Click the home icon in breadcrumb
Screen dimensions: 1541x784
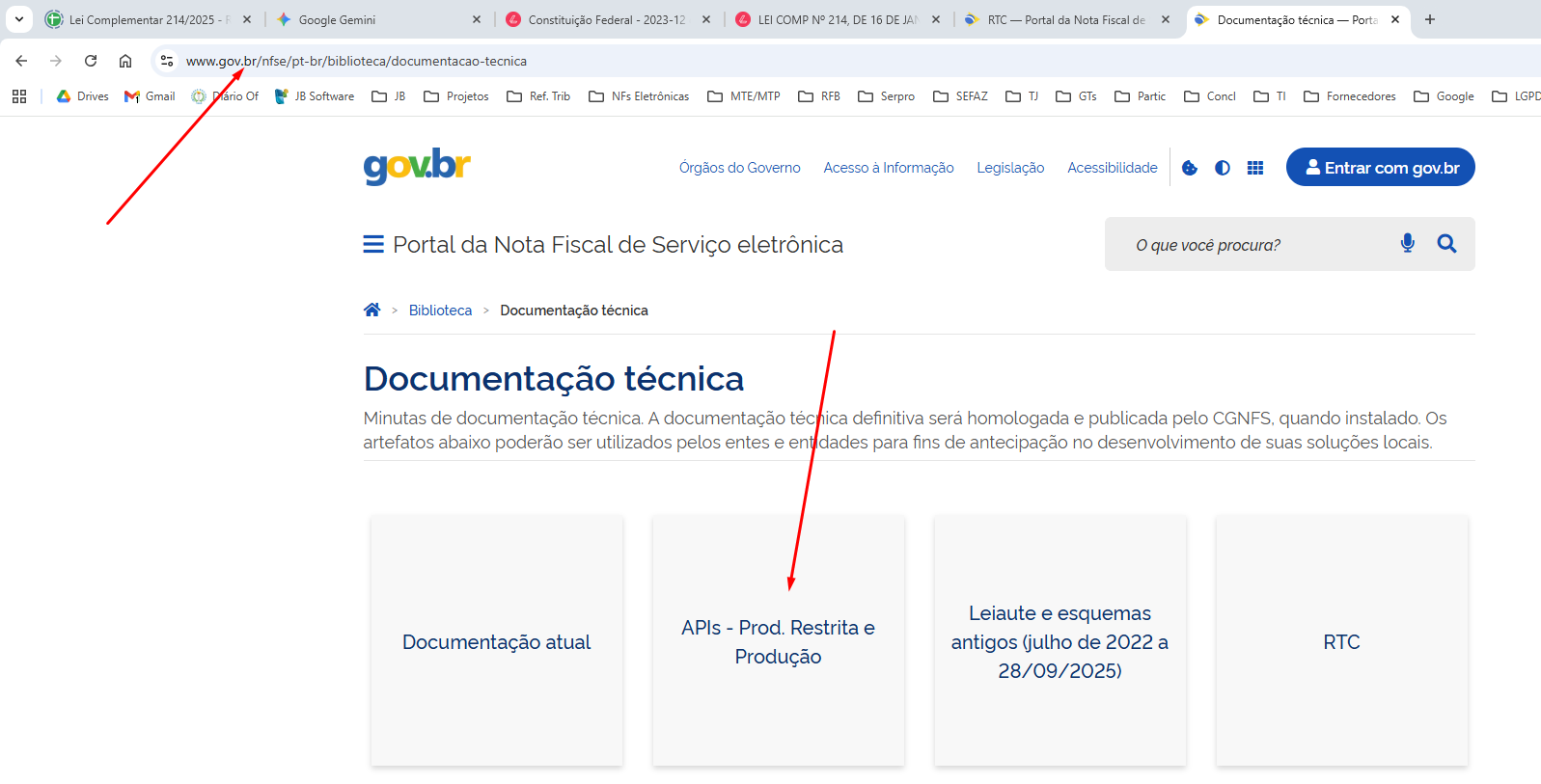(371, 310)
